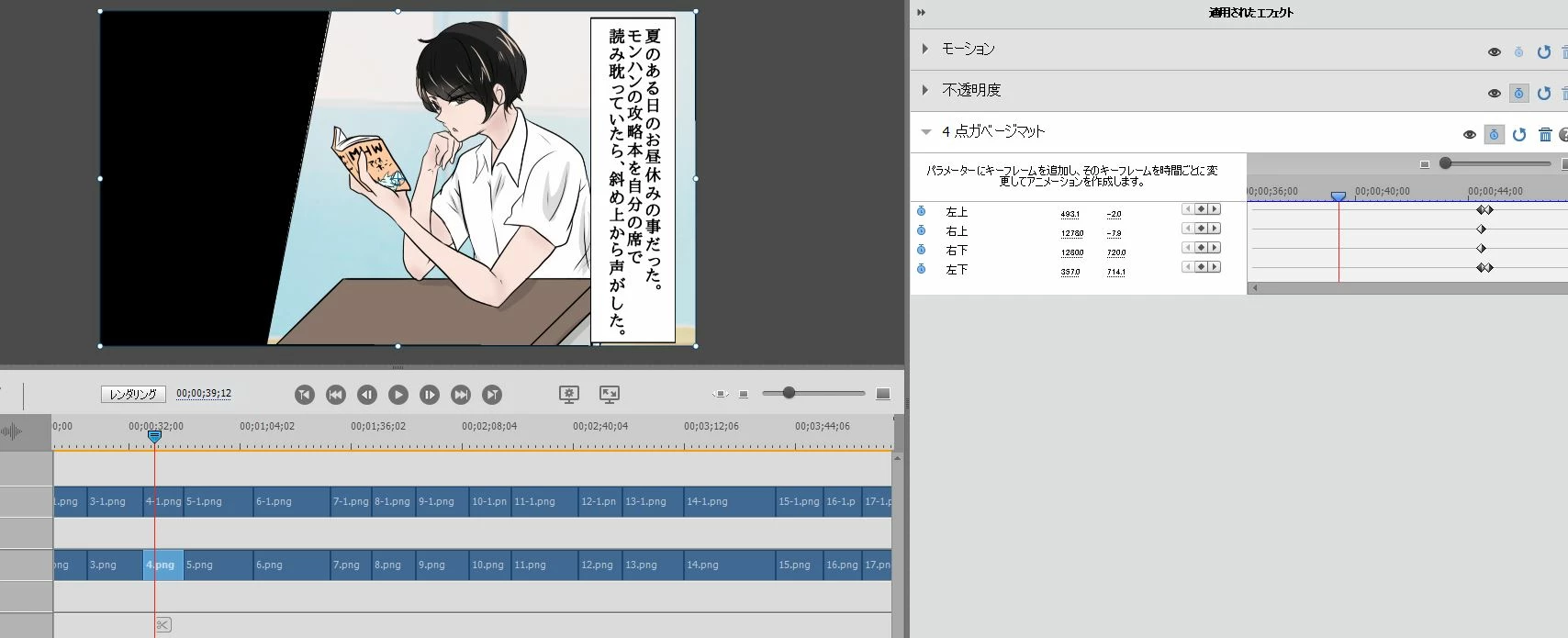1568x638 pixels.
Task: Select the 11.png clip in the timeline
Action: (545, 565)
